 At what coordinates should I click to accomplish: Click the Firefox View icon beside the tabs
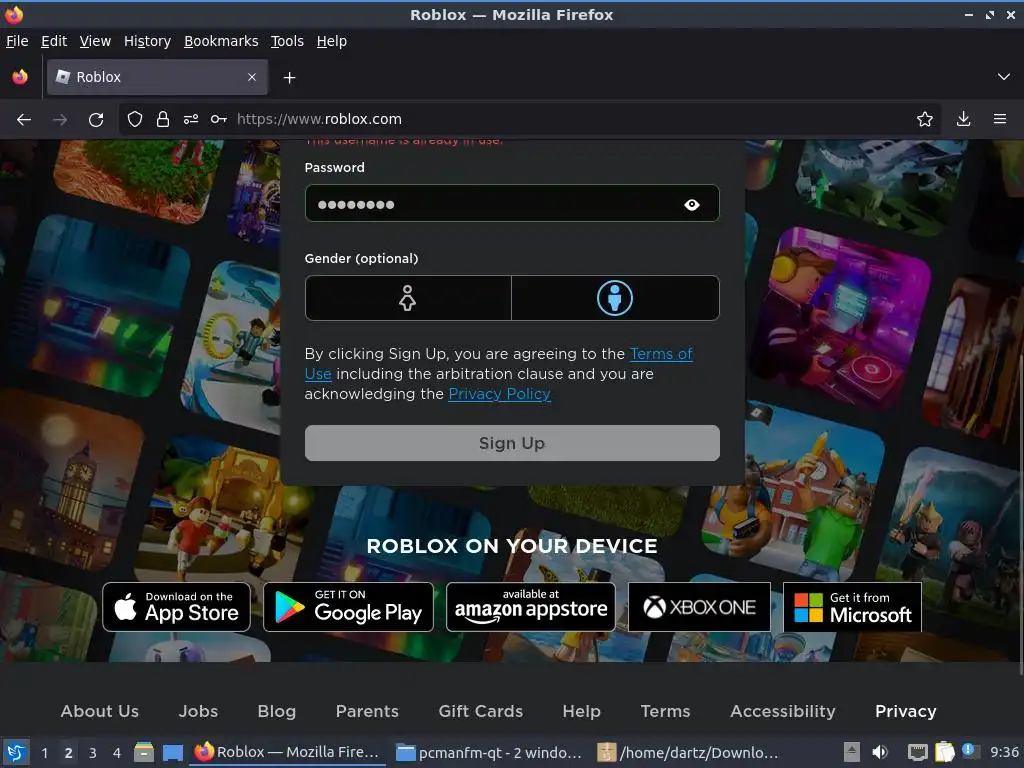pos(20,77)
